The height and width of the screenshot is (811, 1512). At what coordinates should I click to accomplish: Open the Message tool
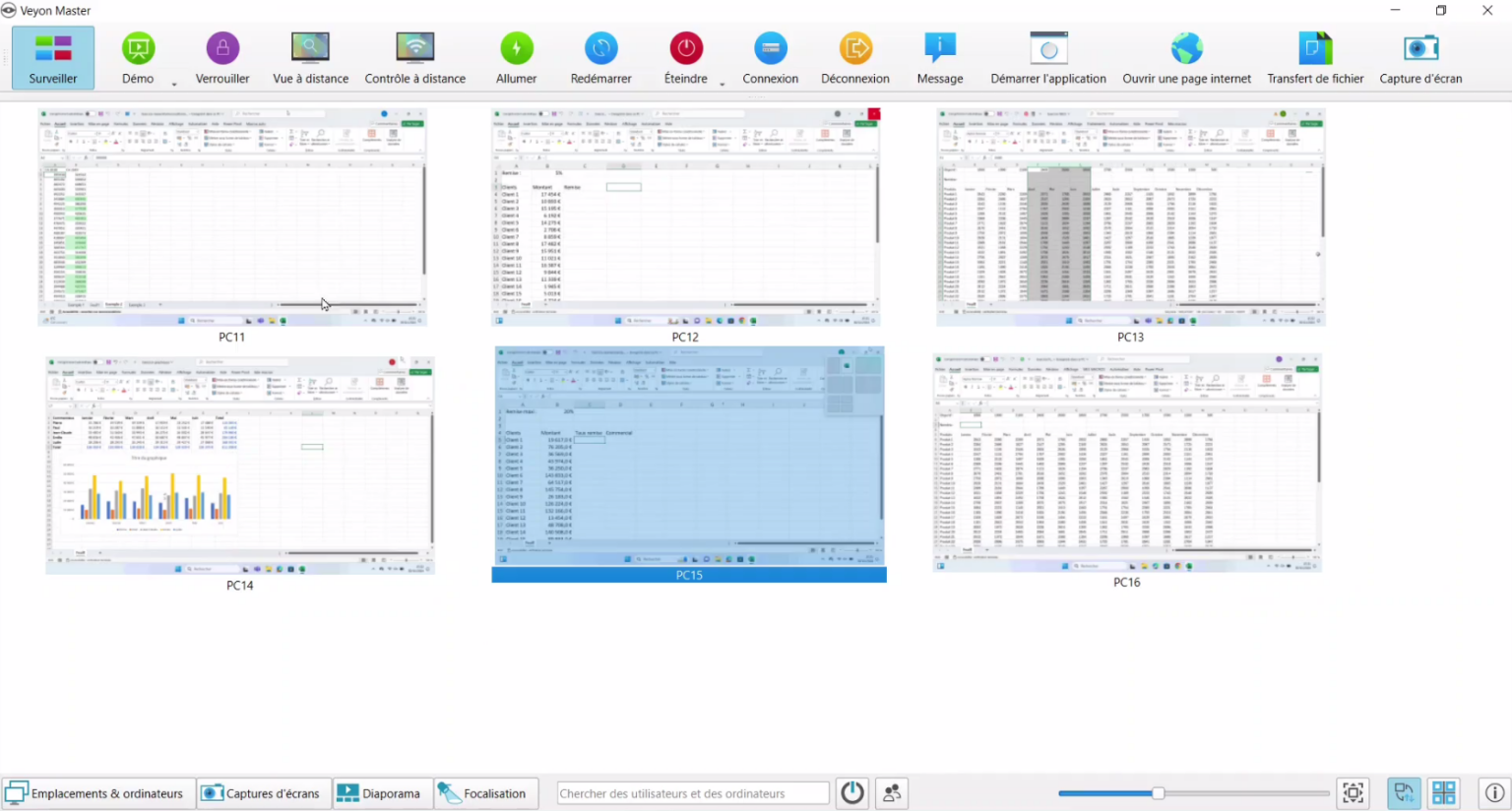939,49
